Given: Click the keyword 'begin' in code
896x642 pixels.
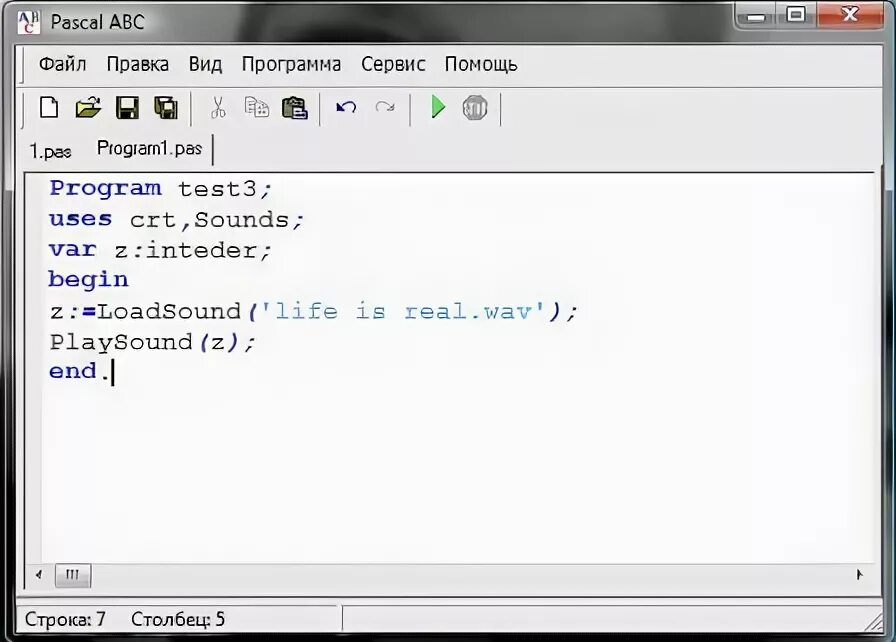Looking at the screenshot, I should coord(89,280).
